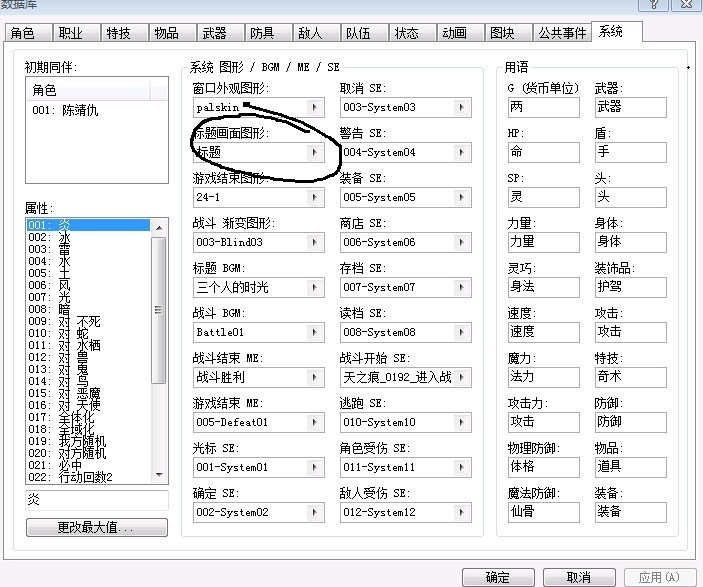
Task: Click the 更改最大值 button
Action: click(97, 527)
